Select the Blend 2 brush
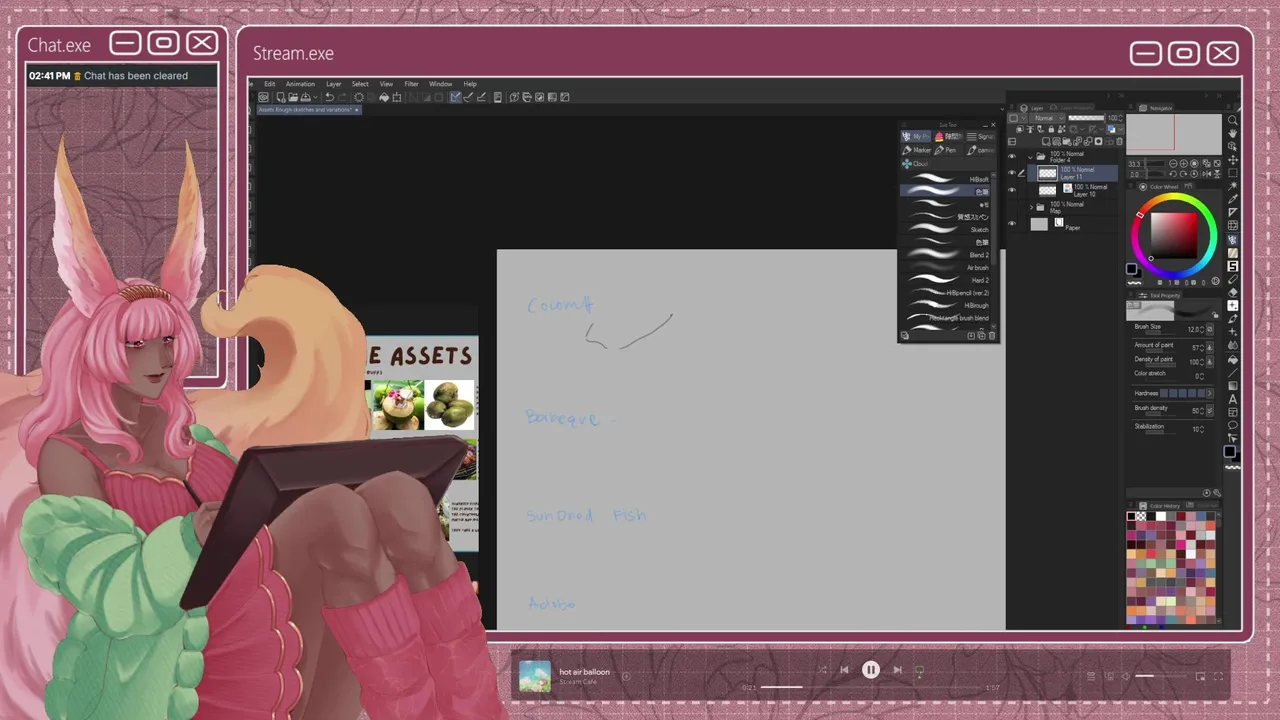This screenshot has height=720, width=1280. (946, 255)
